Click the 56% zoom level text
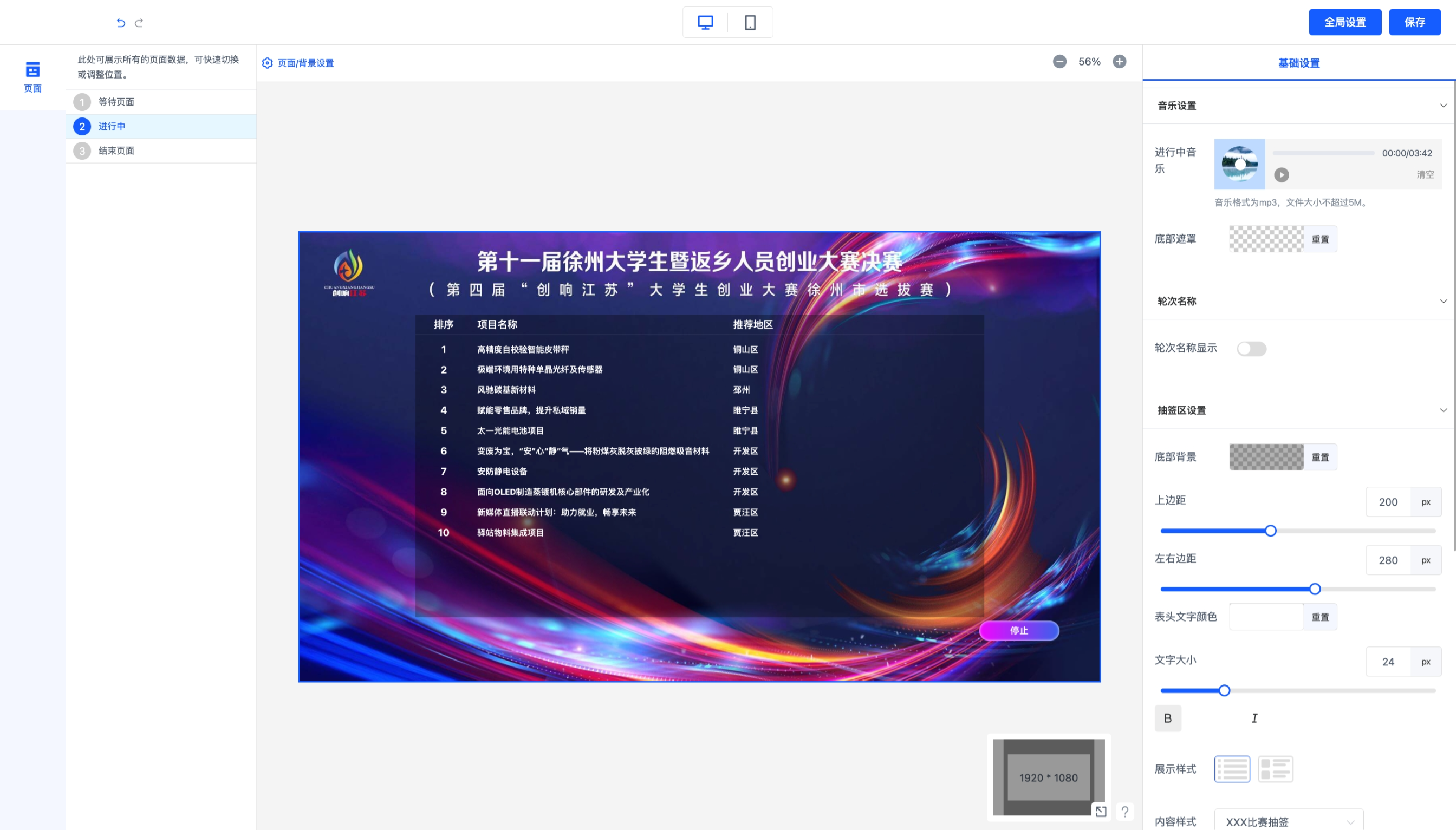 click(1089, 62)
